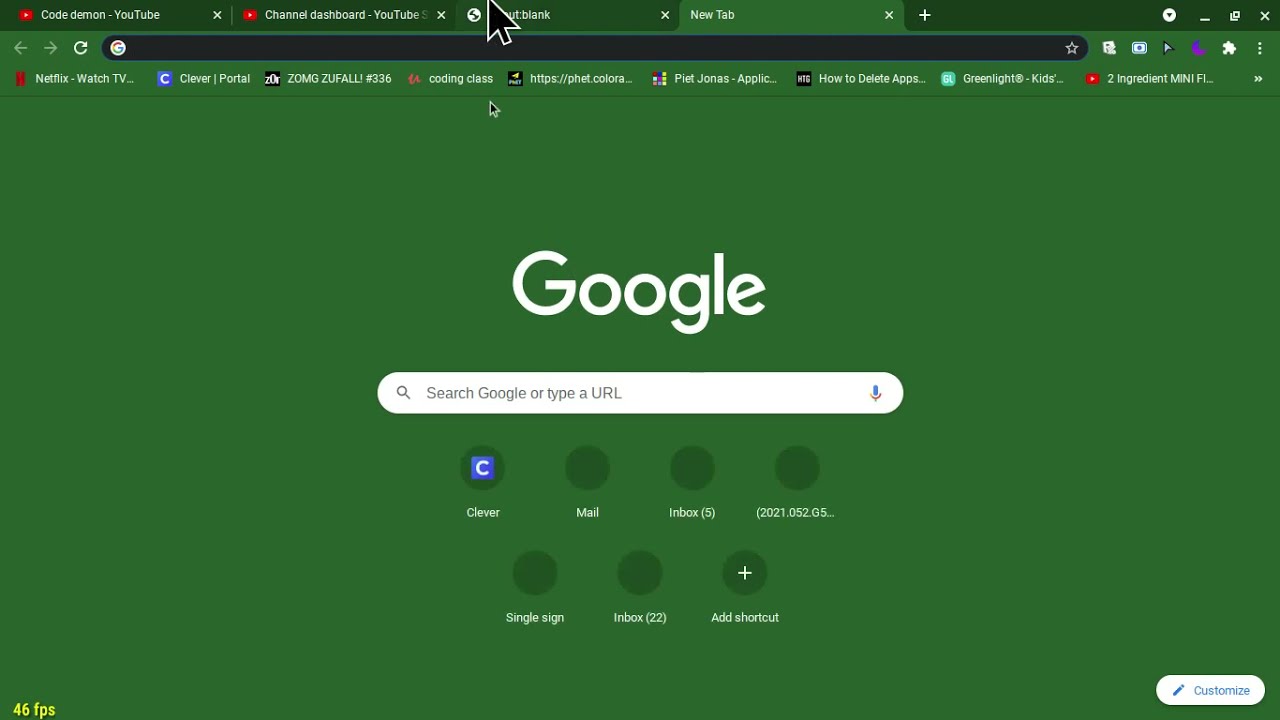This screenshot has height=720, width=1280.
Task: Open Clever | Portal bookmark
Action: click(x=204, y=79)
